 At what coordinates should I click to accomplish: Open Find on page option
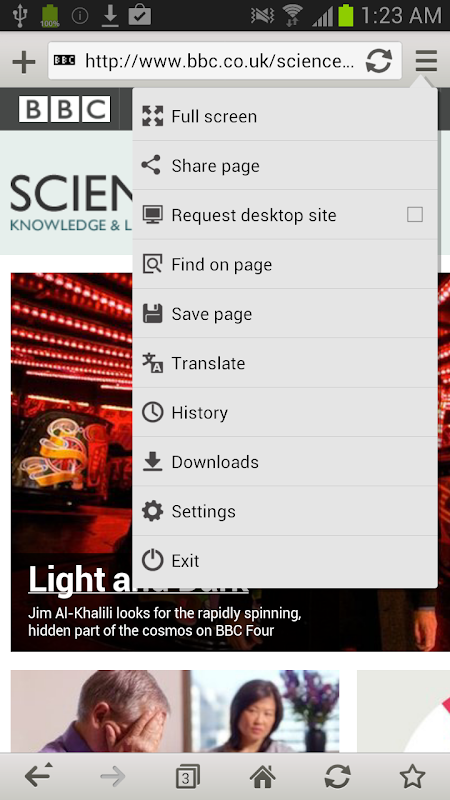[x=285, y=264]
